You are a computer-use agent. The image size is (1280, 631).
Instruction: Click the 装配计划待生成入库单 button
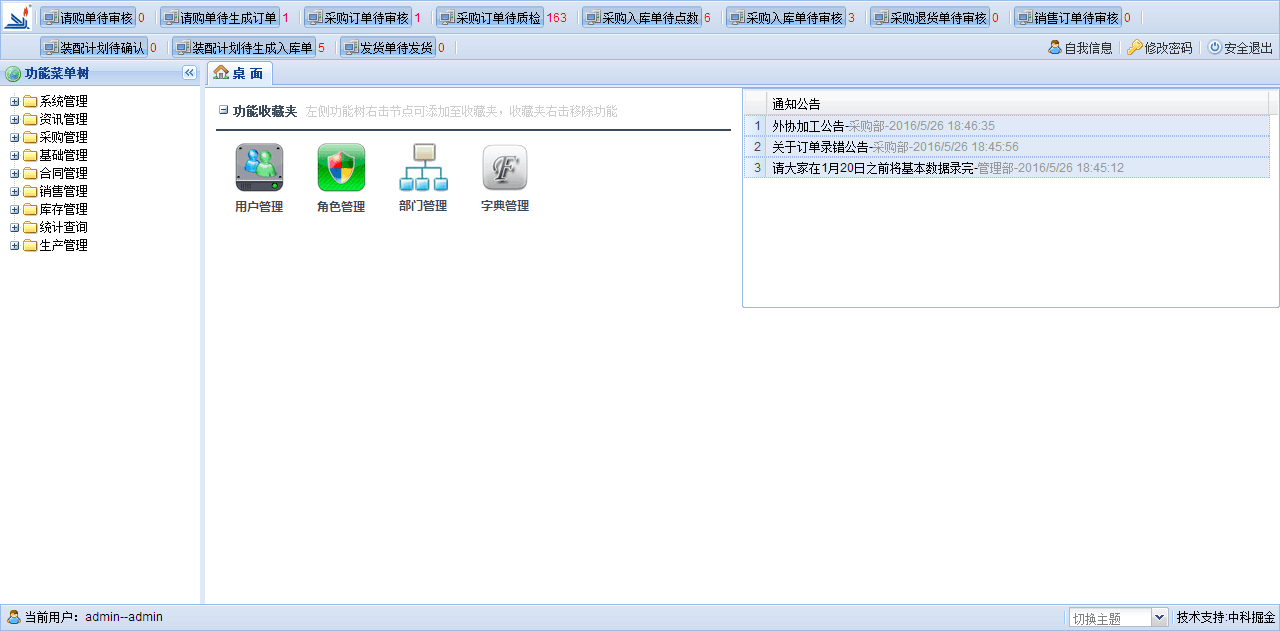243,47
